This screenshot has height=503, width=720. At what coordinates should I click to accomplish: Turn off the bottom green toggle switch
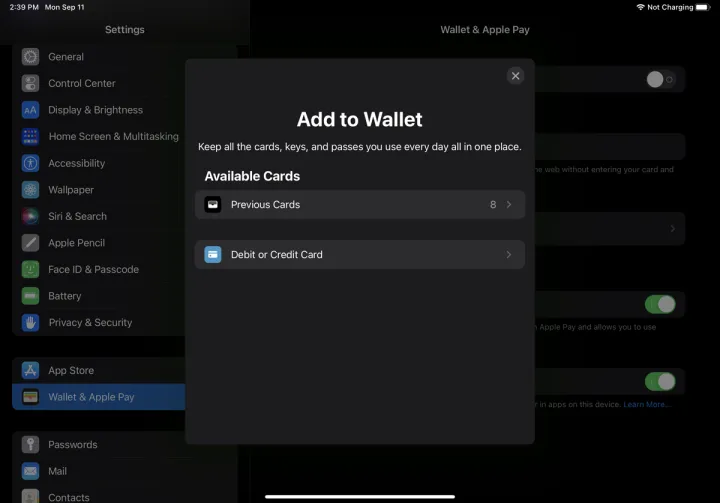(660, 381)
